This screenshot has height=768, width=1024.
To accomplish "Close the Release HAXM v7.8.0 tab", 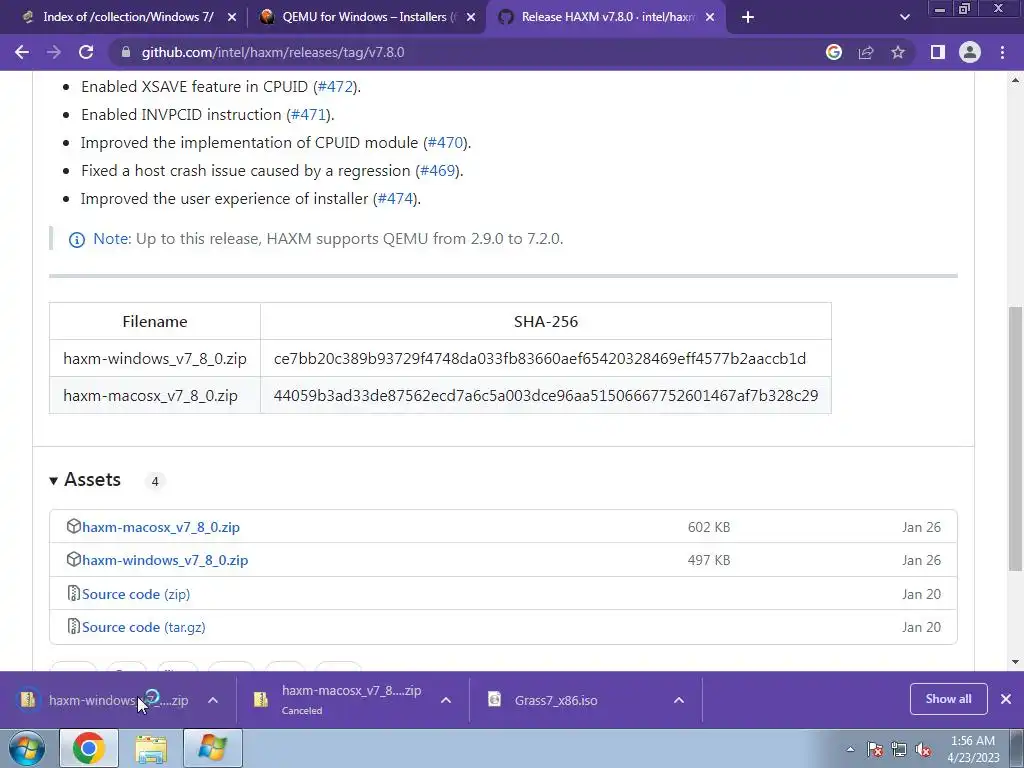I will click(x=710, y=18).
